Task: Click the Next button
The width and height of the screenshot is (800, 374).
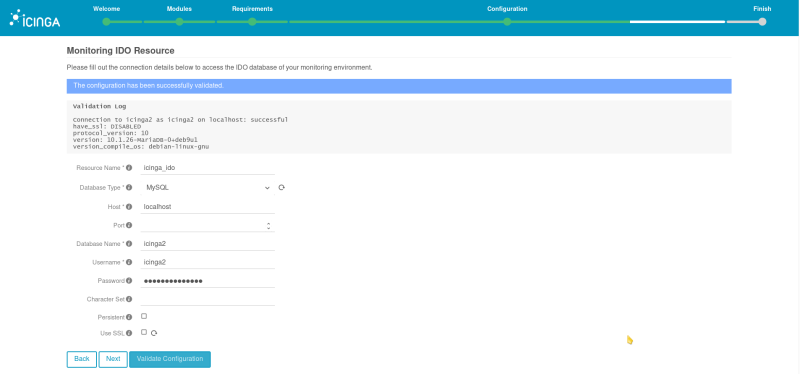Action: [x=113, y=359]
